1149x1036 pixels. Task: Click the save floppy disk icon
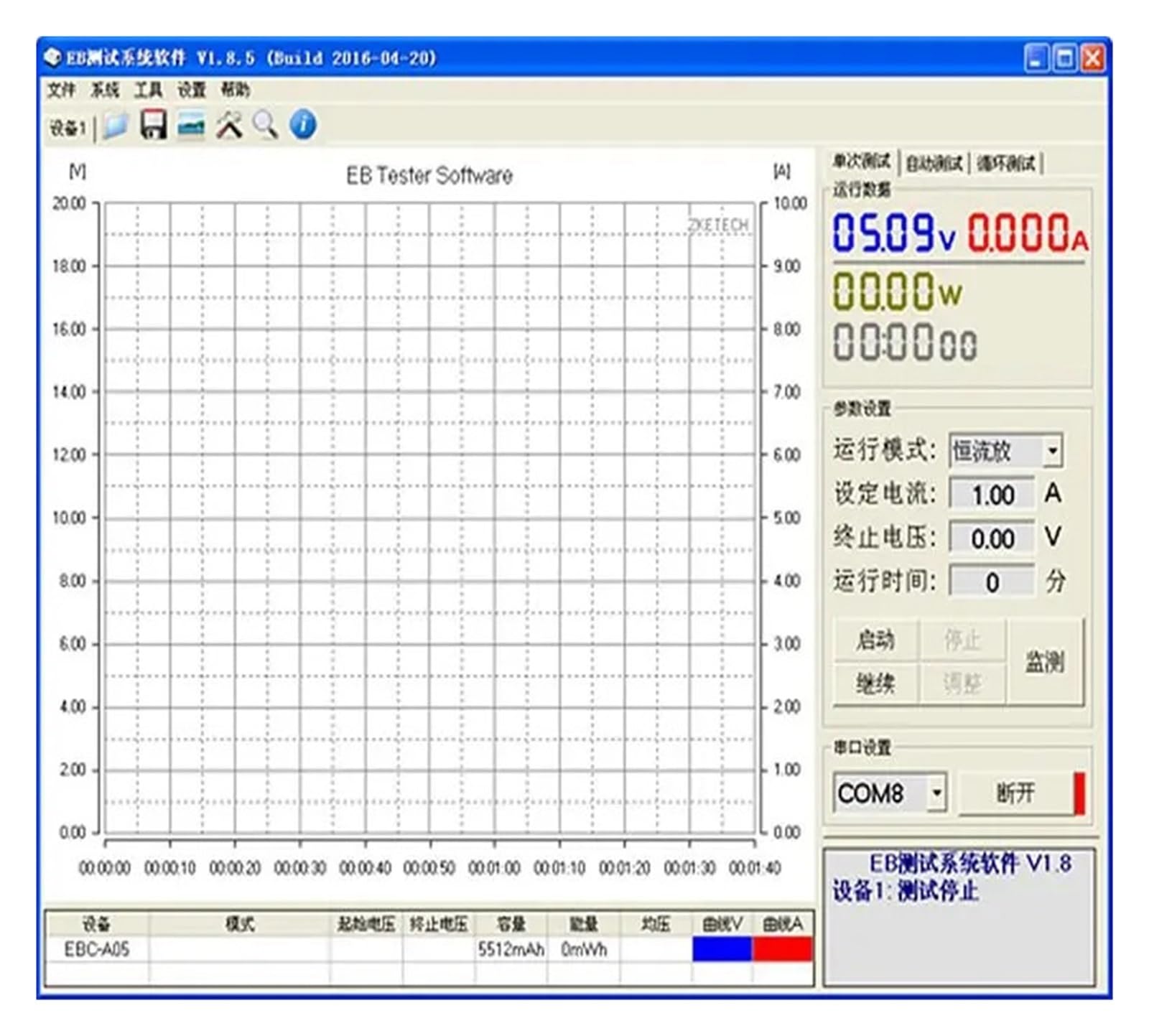pos(153,125)
